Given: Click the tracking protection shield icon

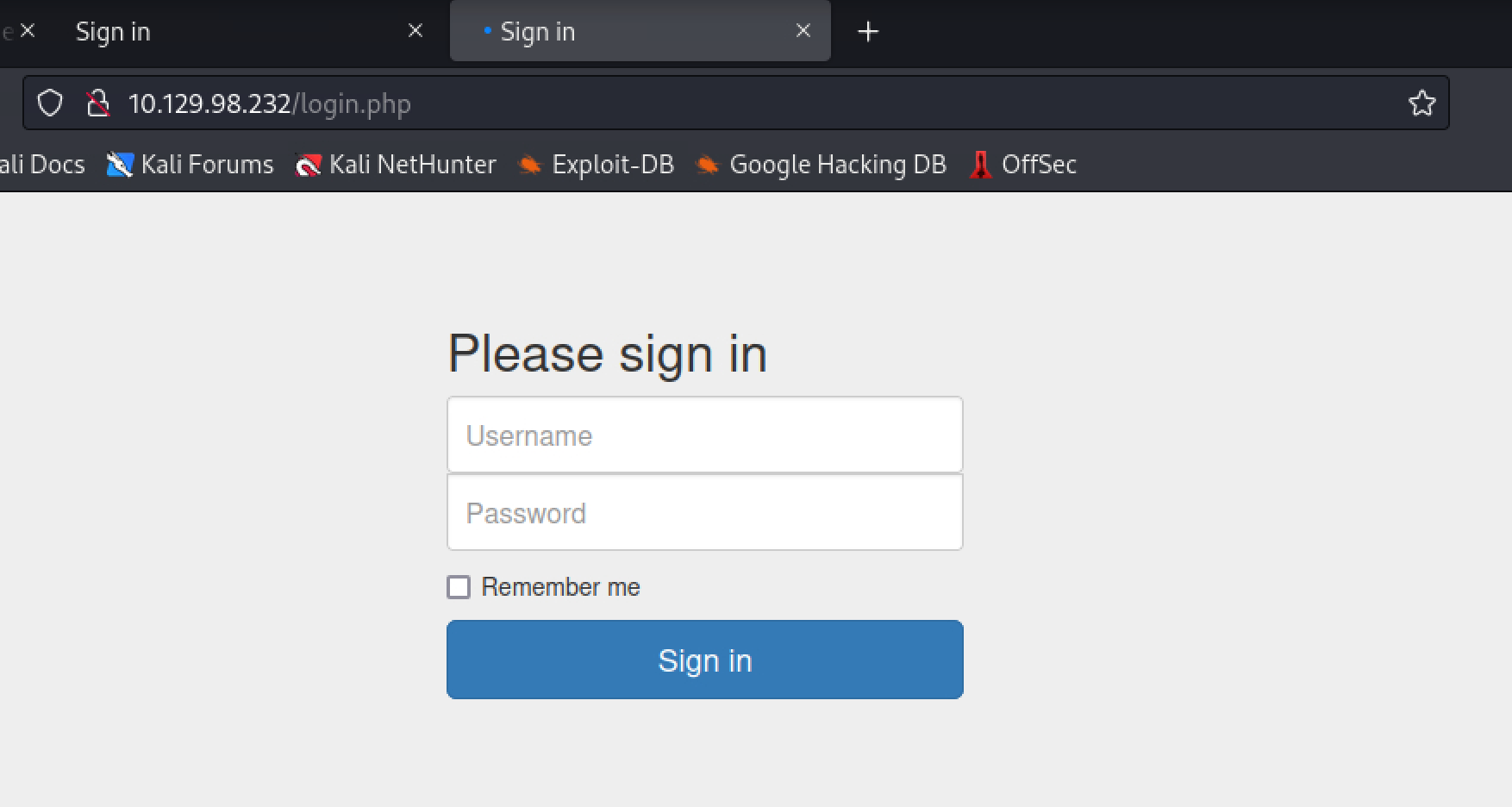Looking at the screenshot, I should (x=50, y=103).
